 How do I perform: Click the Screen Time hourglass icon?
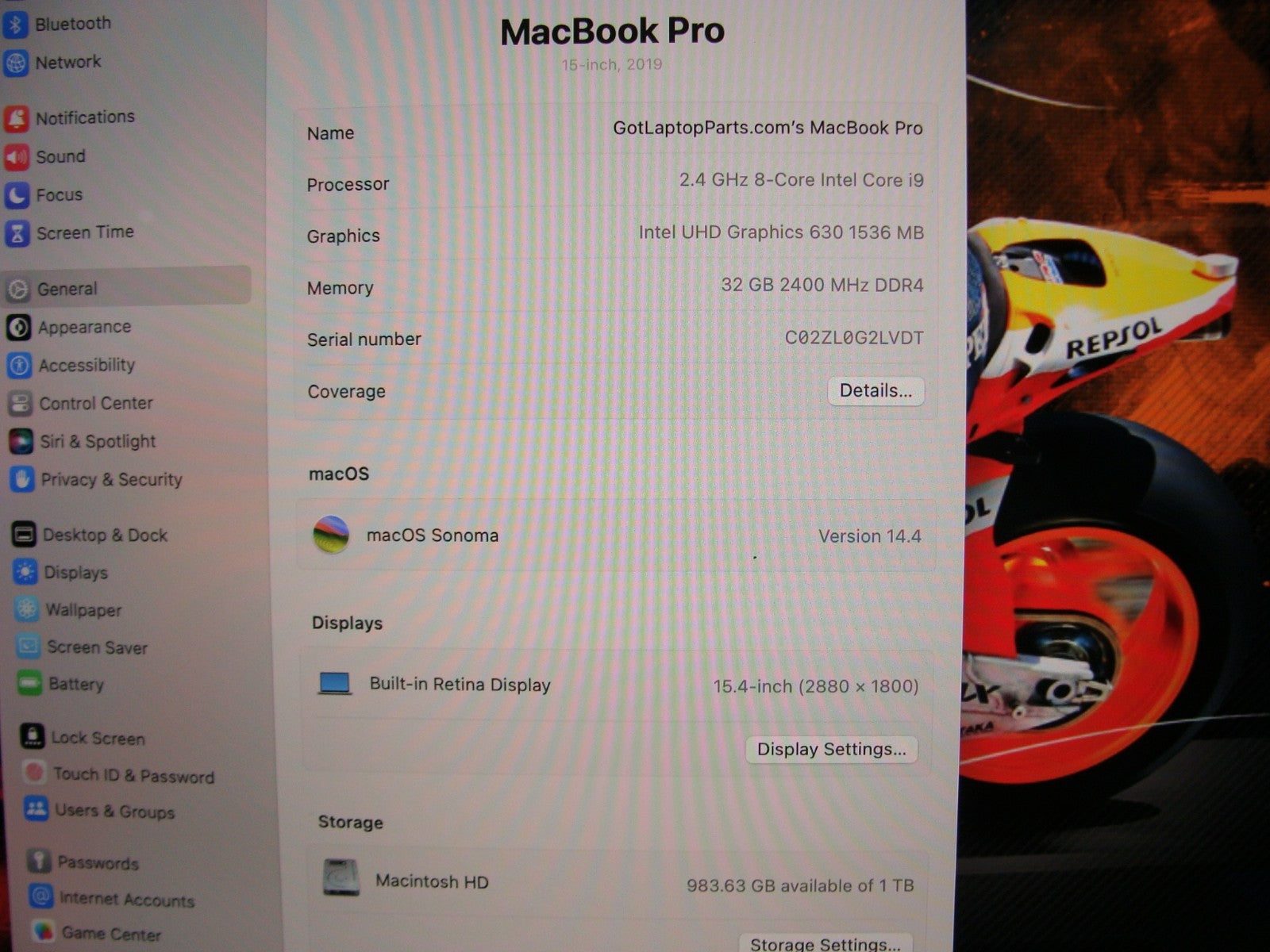(17, 233)
